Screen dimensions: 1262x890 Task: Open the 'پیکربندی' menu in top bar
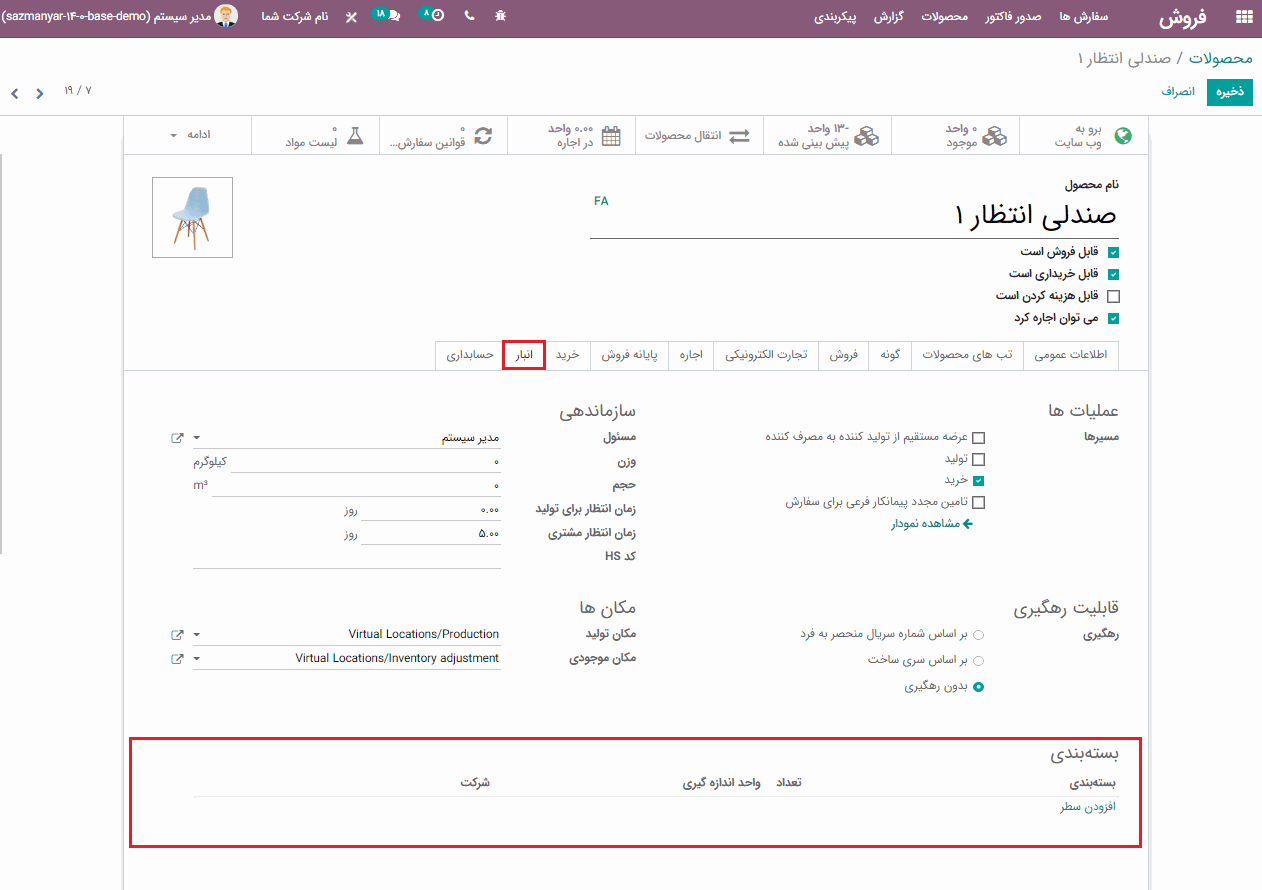click(835, 18)
